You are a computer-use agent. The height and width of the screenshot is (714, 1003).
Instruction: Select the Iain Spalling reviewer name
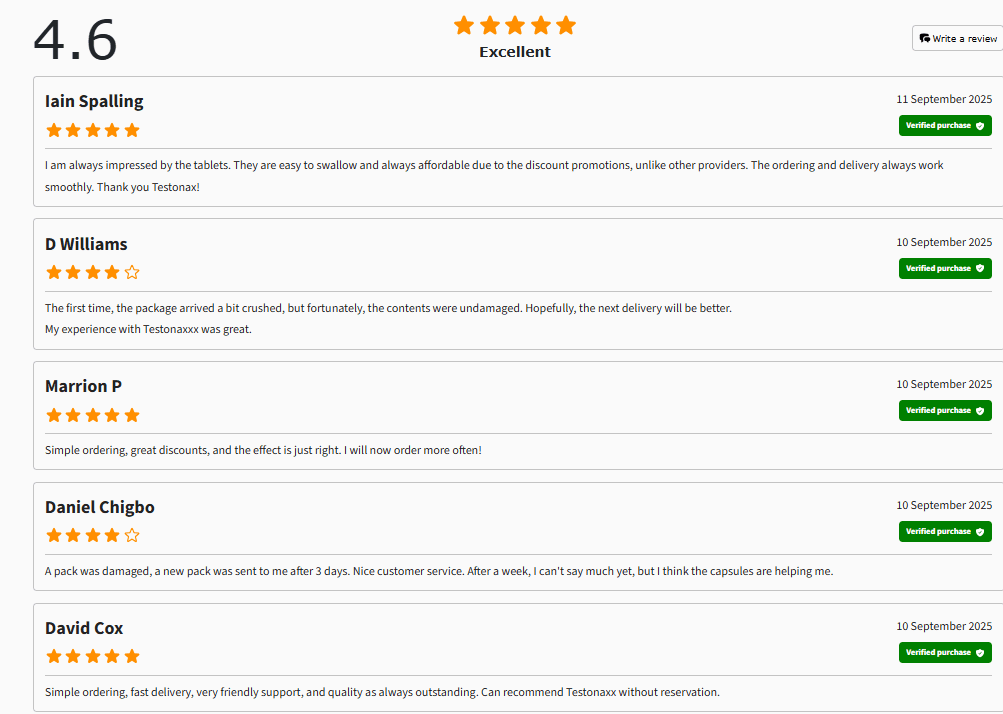[94, 101]
